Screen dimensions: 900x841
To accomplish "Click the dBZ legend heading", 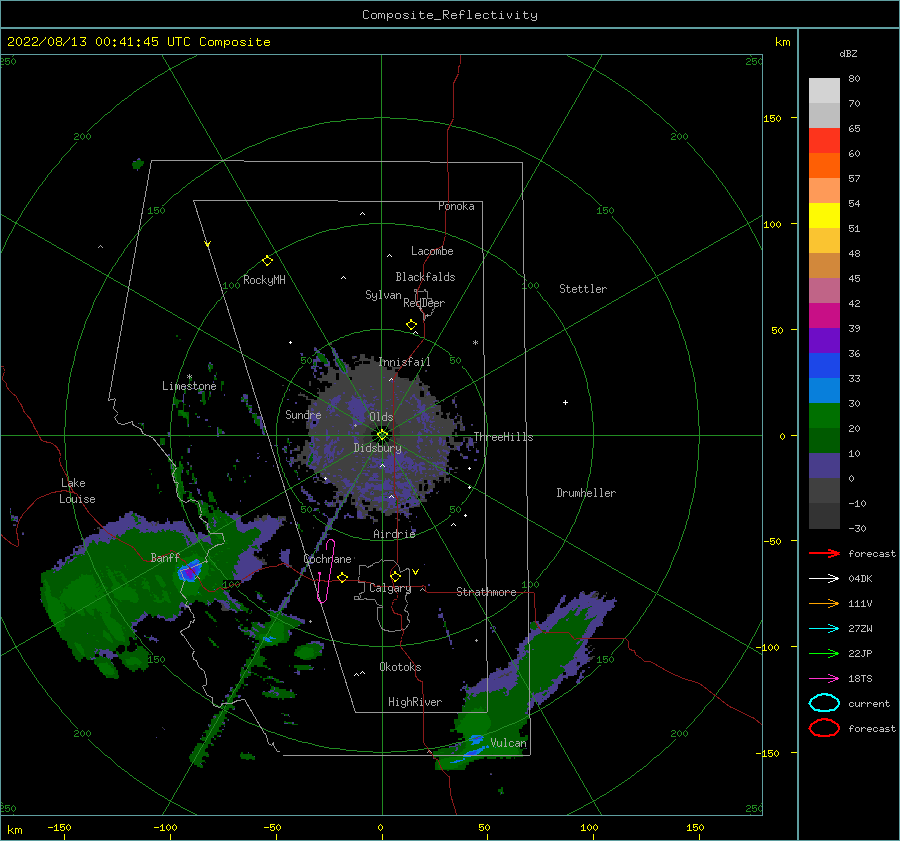I will click(848, 53).
